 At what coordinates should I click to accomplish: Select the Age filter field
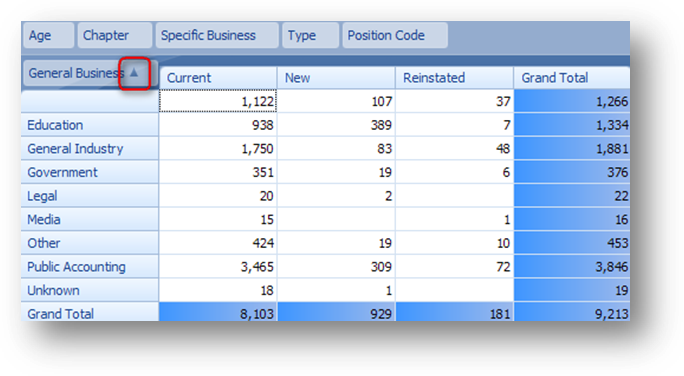(x=48, y=35)
